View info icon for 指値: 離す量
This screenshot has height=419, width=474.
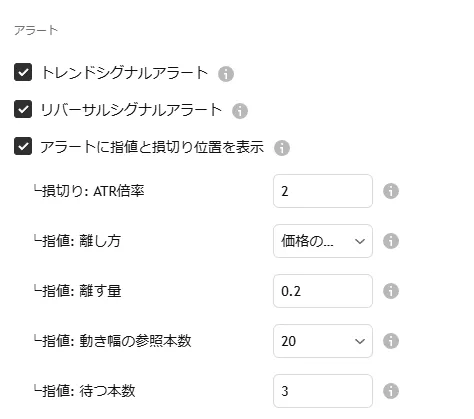click(x=391, y=291)
